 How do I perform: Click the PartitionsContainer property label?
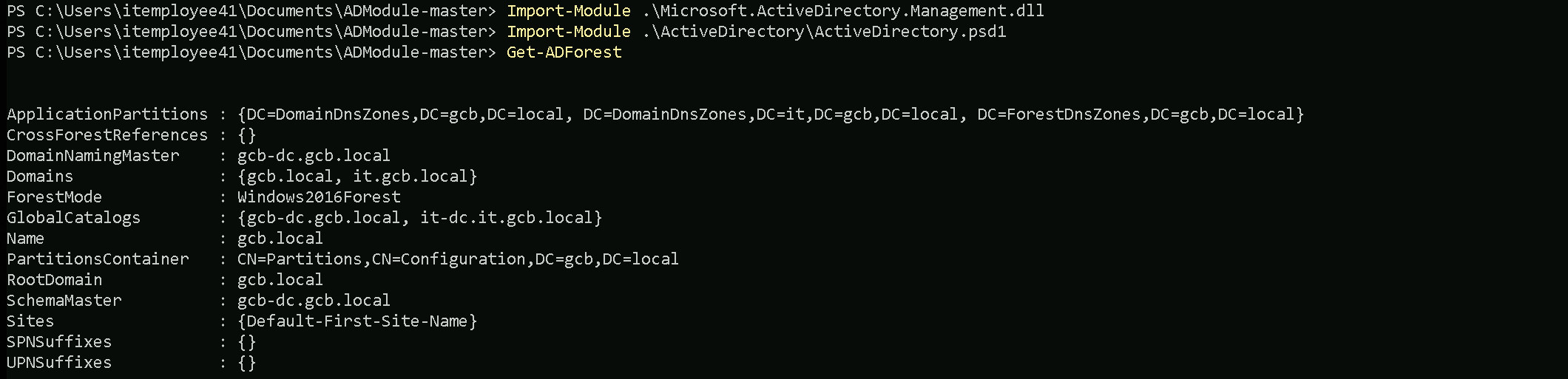click(x=98, y=259)
